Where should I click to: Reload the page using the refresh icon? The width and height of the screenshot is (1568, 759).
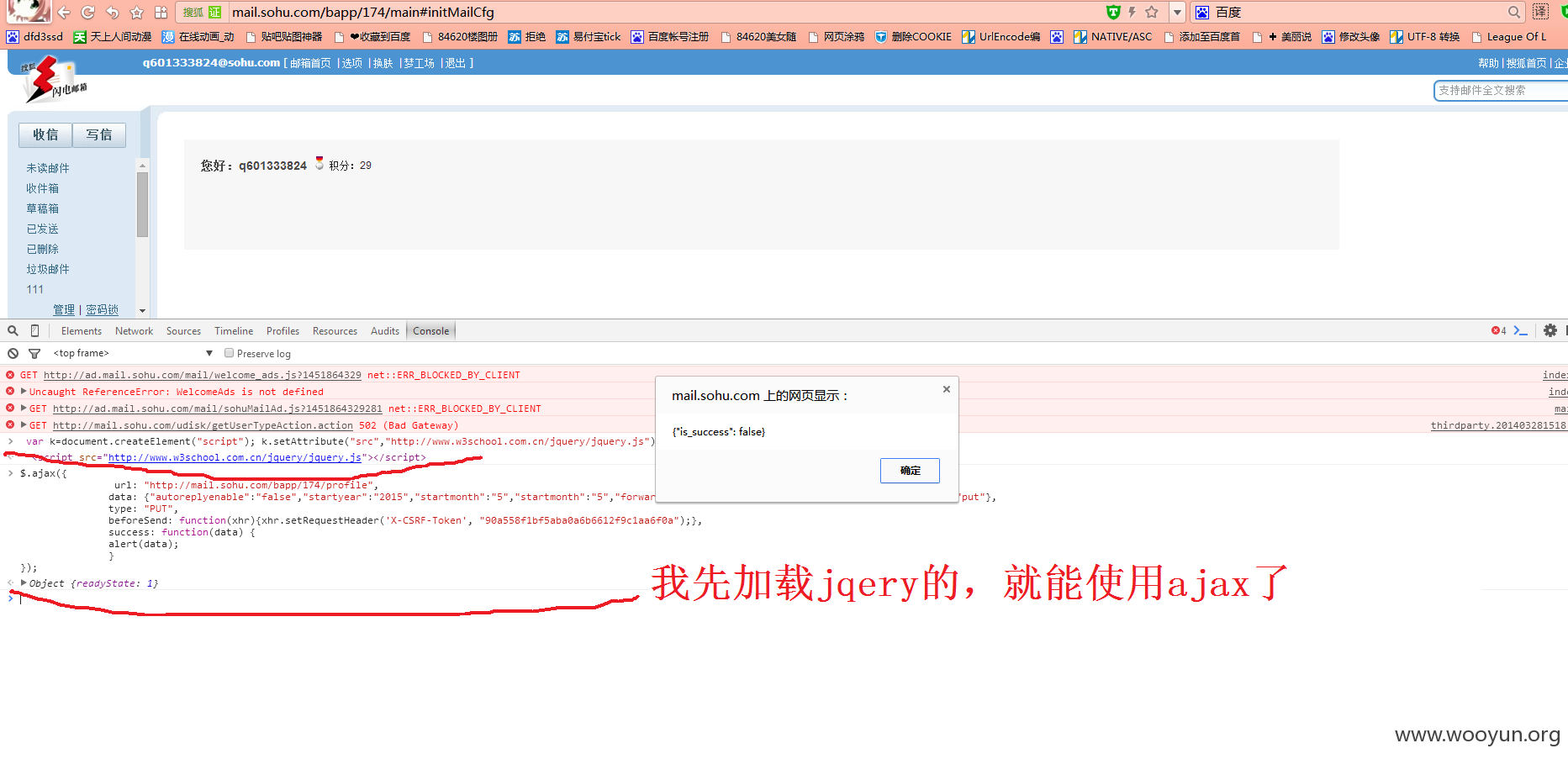(87, 12)
